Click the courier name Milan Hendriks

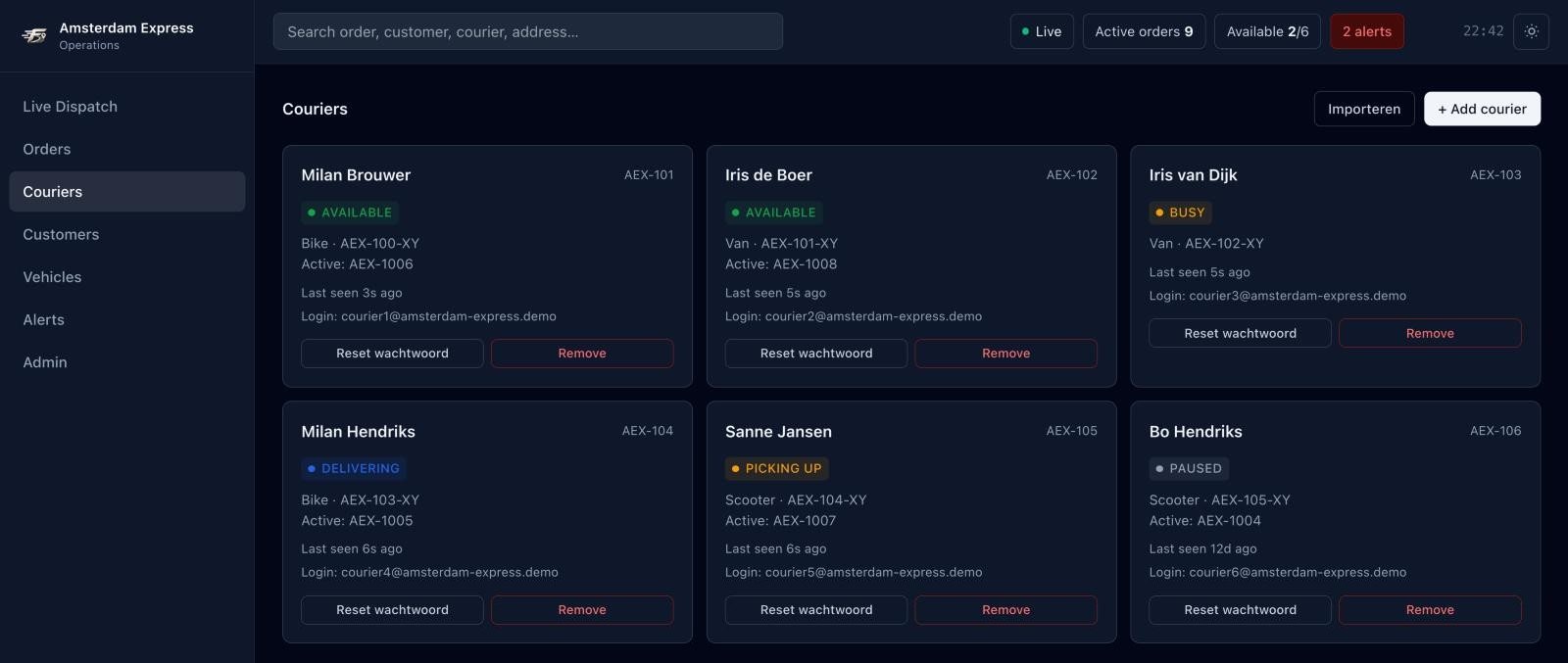coord(358,432)
